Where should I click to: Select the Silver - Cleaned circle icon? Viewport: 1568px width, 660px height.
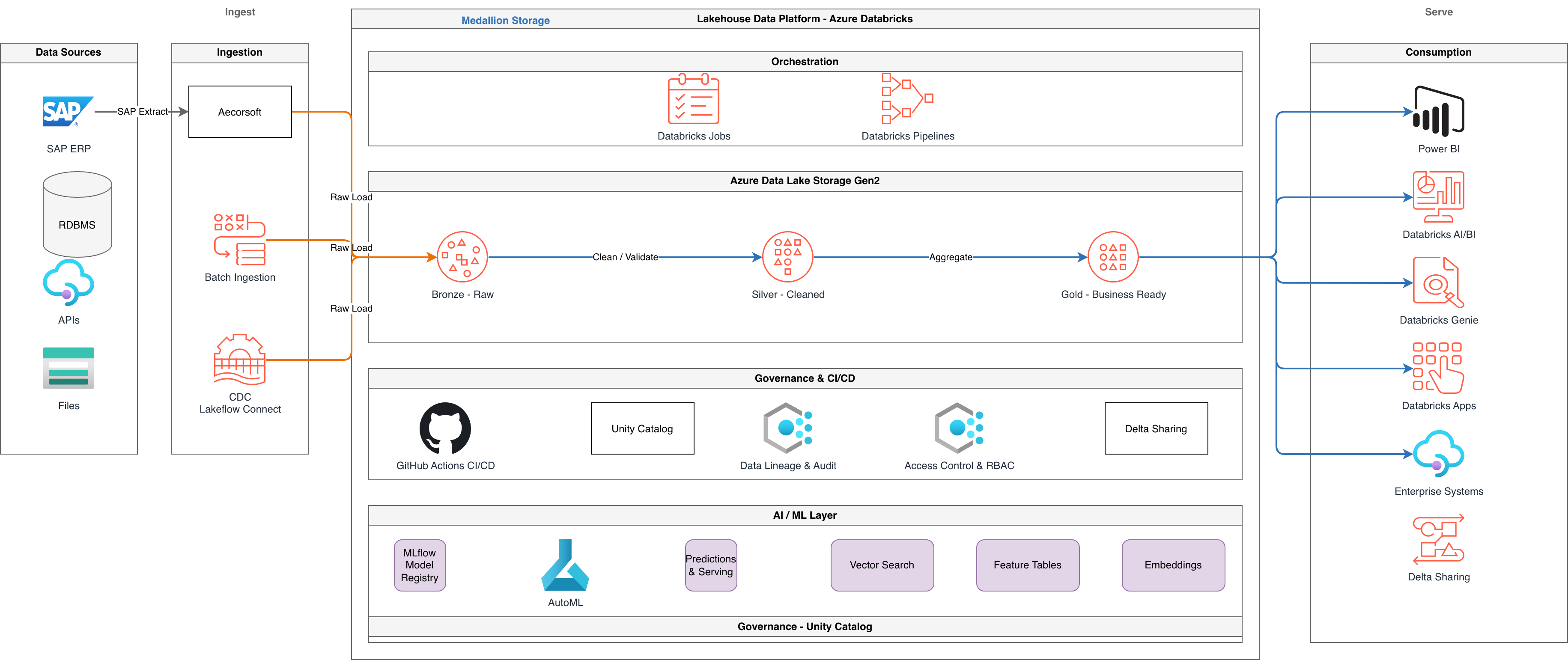[x=788, y=257]
